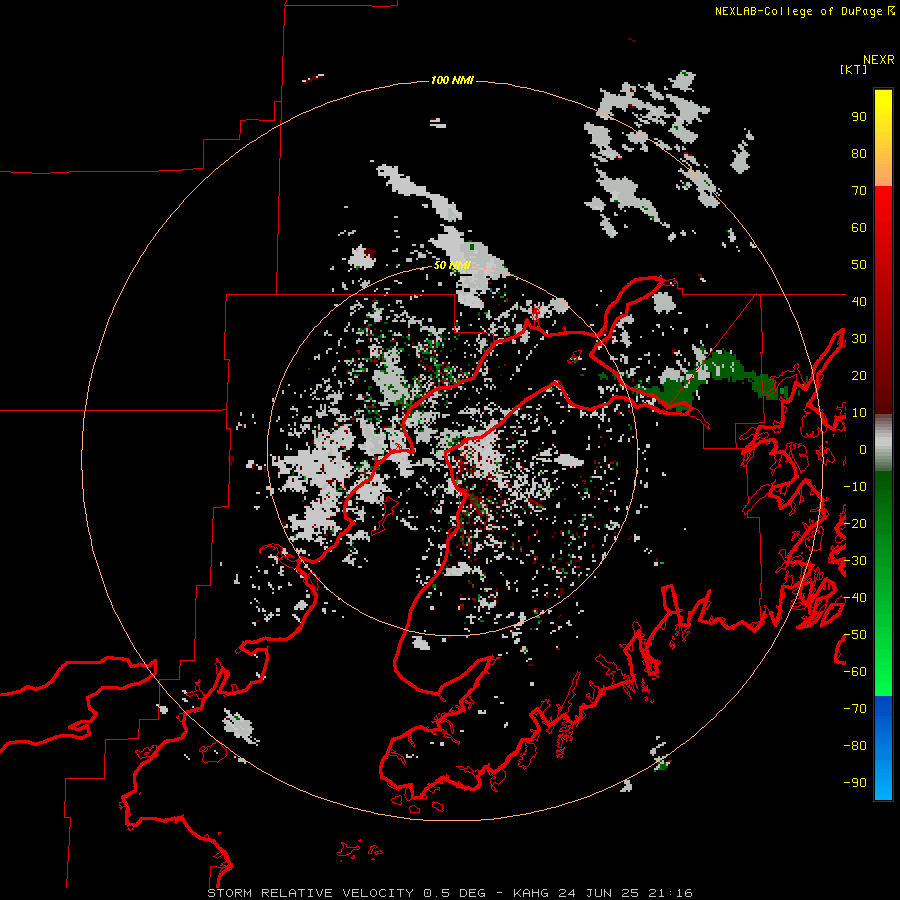Click the -10 value on the velocity scale
The height and width of the screenshot is (900, 900).
coord(855,487)
